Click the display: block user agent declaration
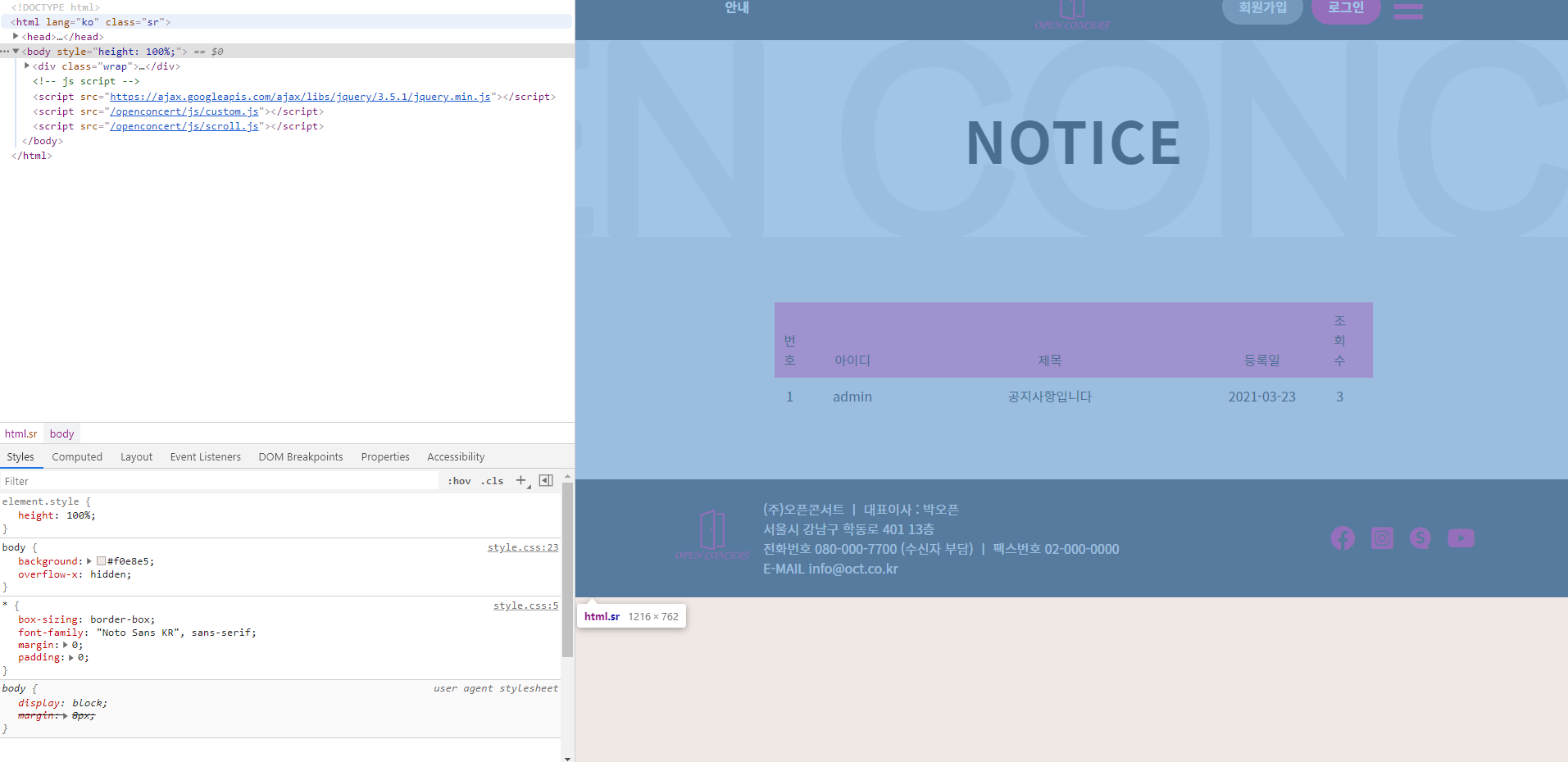Viewport: 1568px width, 762px height. click(62, 703)
